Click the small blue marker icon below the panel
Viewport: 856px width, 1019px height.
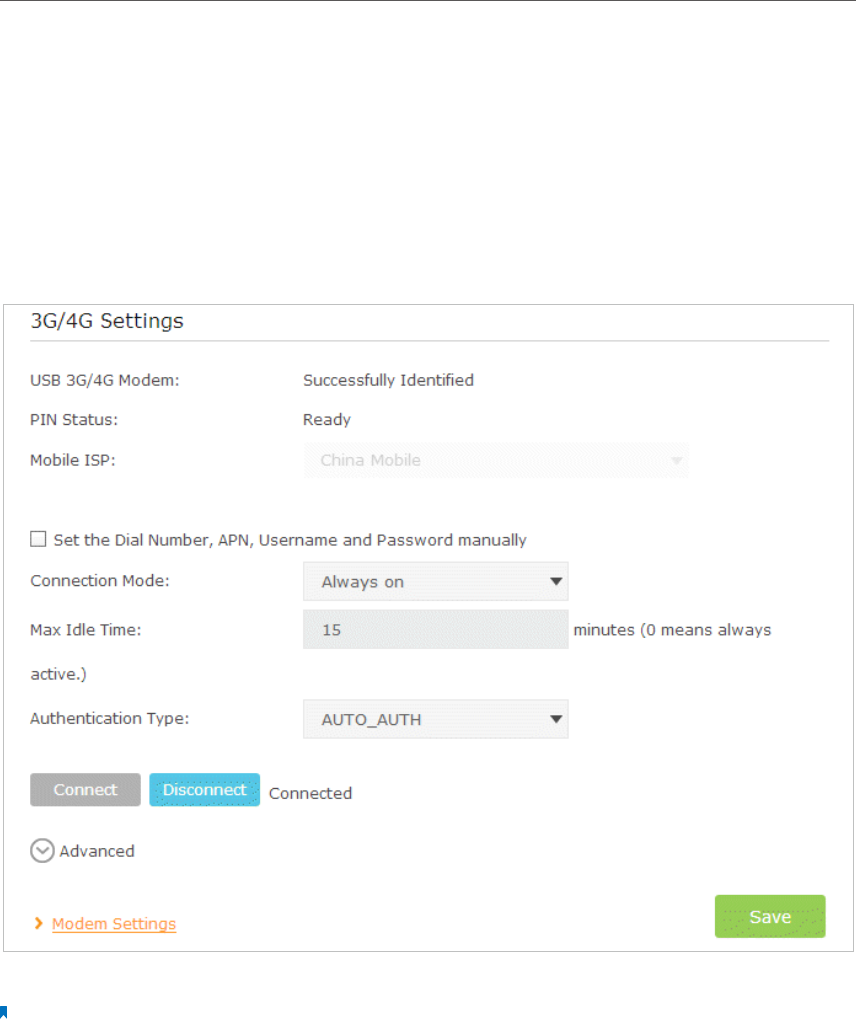tap(4, 1013)
